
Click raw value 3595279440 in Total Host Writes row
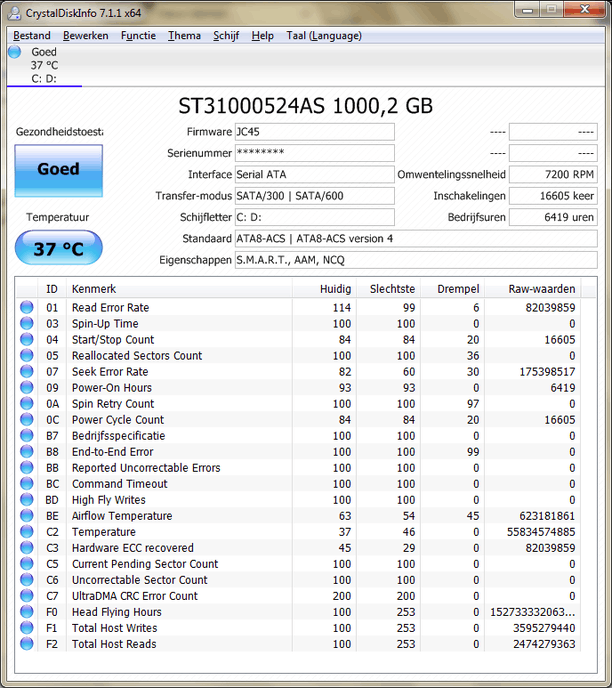tap(544, 628)
